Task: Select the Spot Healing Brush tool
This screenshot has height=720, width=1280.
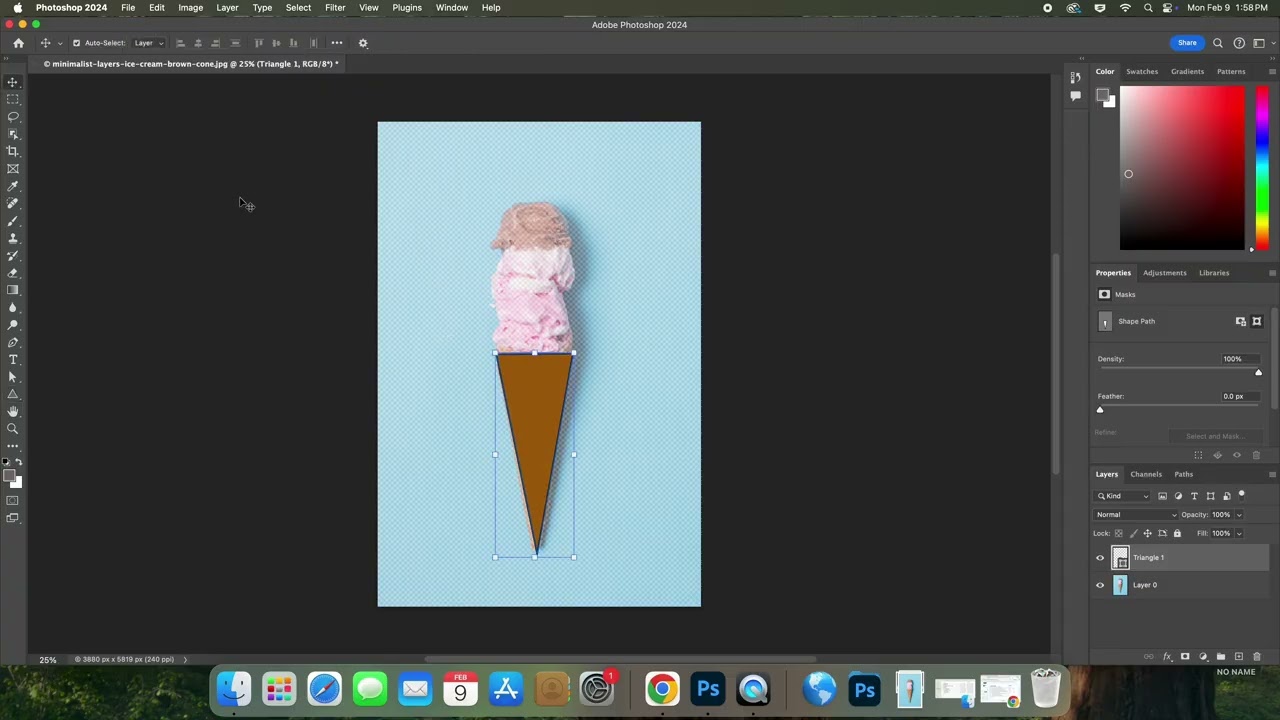Action: click(13, 203)
